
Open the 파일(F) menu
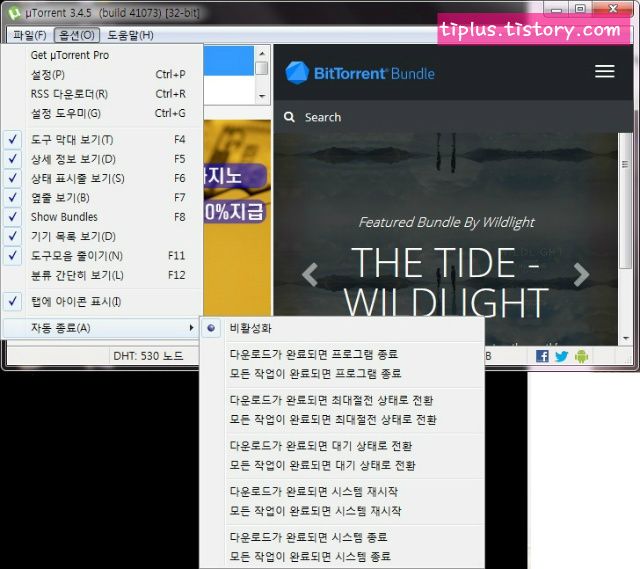tap(29, 35)
